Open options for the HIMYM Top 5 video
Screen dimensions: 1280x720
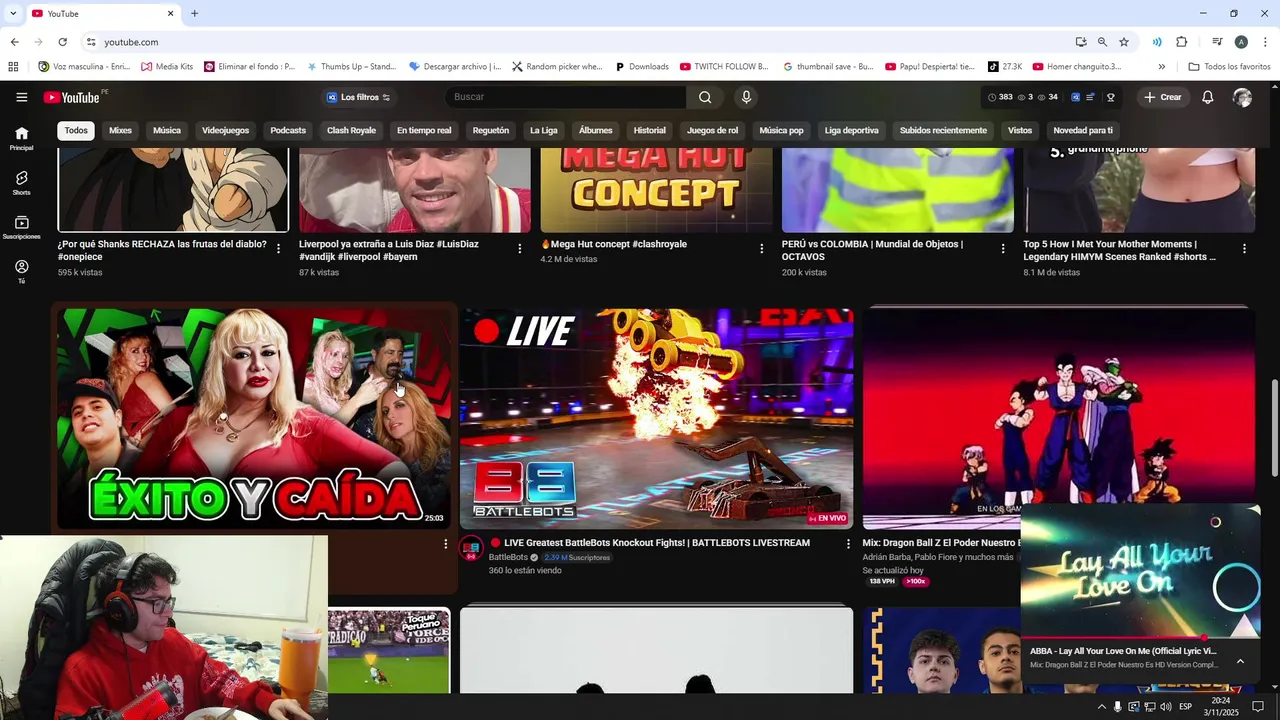[x=1244, y=248]
